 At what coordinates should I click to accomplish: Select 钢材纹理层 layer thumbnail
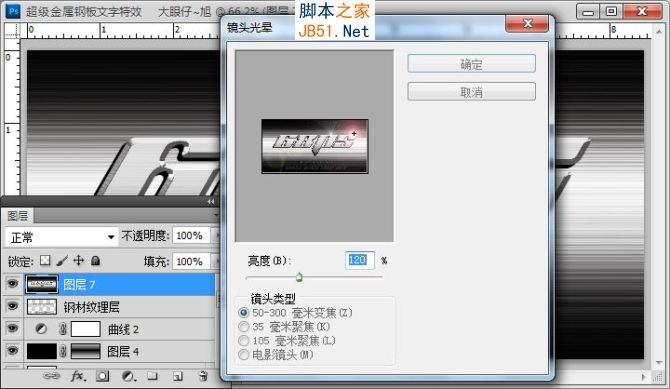(41, 306)
